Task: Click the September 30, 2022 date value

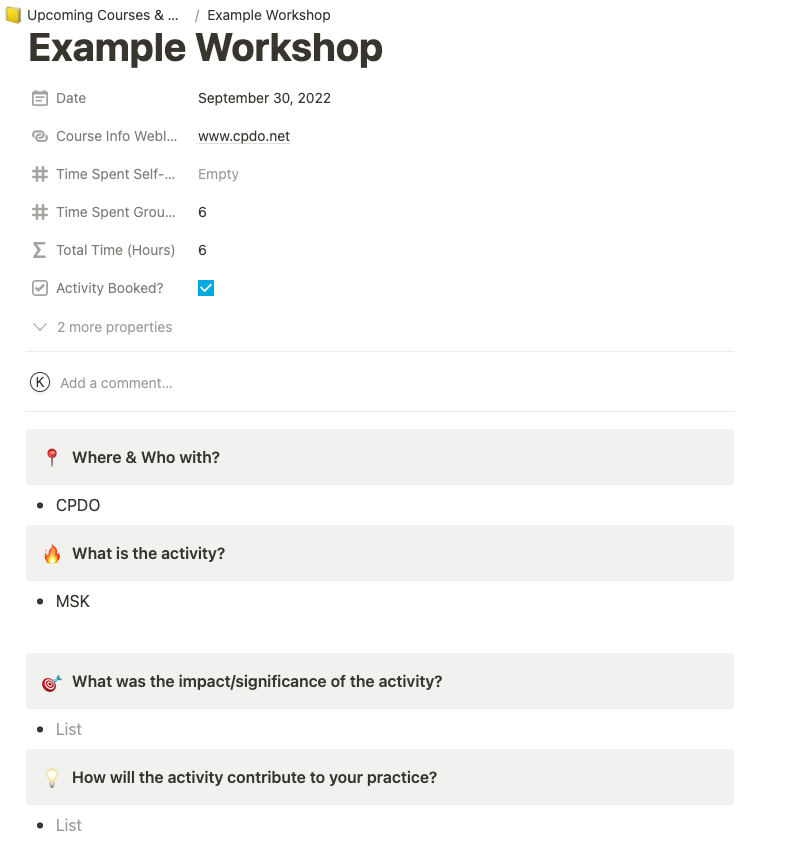Action: [264, 98]
